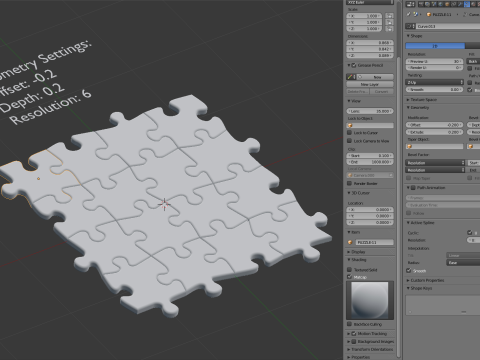The height and width of the screenshot is (360, 480).
Task: Open the Fill mode Both selector
Action: (473, 61)
